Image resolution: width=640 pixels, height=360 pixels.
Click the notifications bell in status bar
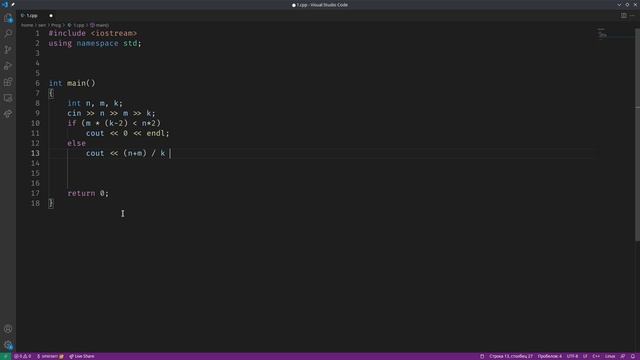[x=633, y=356]
